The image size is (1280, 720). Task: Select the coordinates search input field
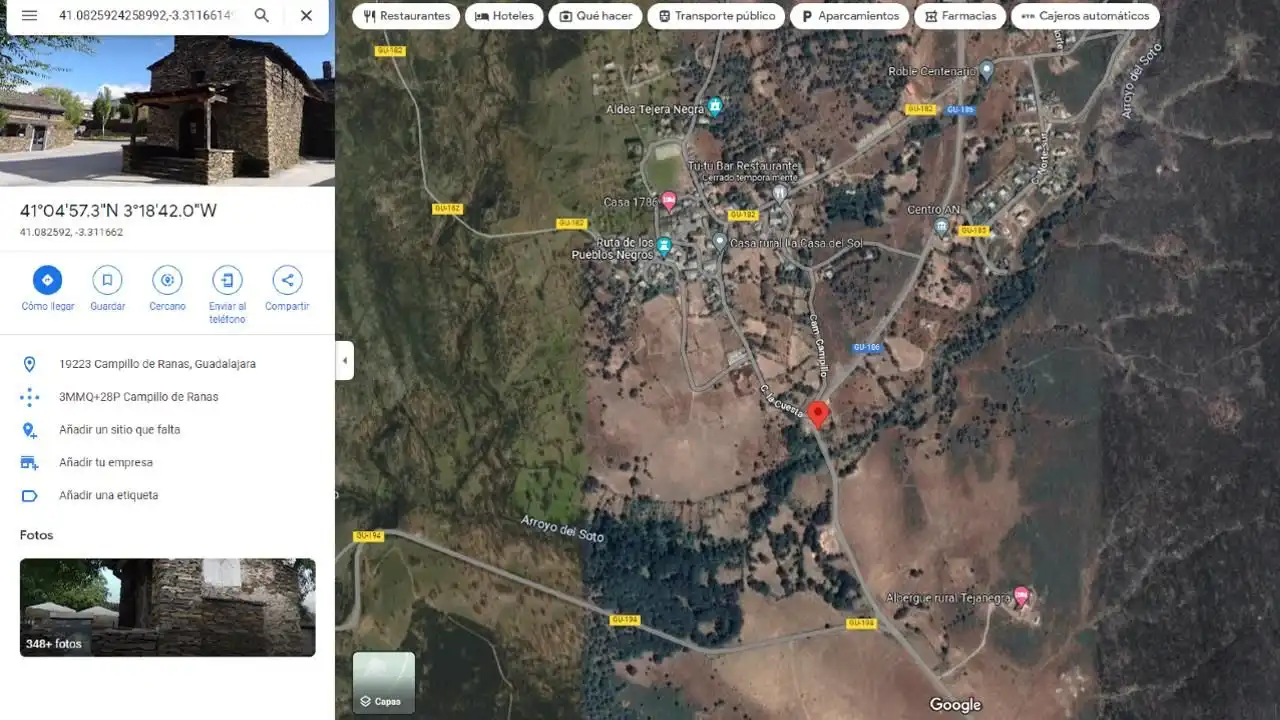tap(146, 16)
